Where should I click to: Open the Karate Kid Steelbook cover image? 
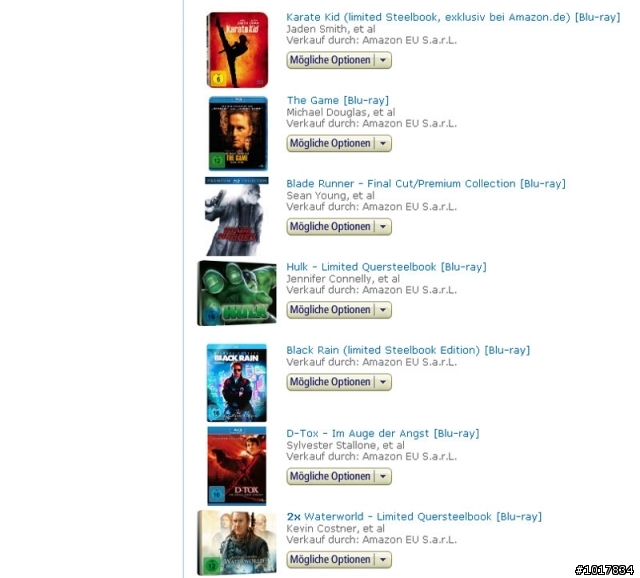point(237,50)
